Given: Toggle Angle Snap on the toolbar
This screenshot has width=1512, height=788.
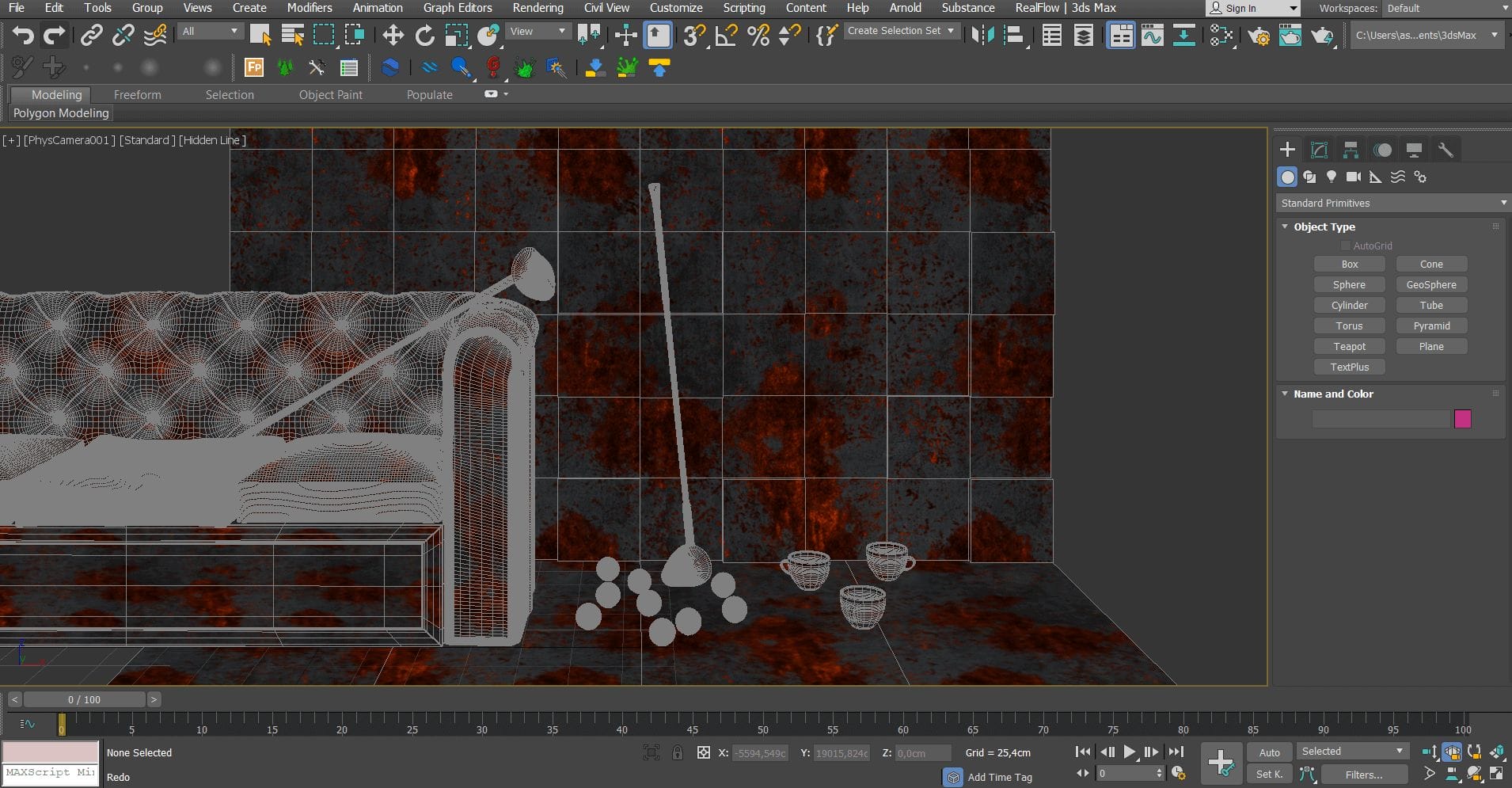Looking at the screenshot, I should coord(727,35).
